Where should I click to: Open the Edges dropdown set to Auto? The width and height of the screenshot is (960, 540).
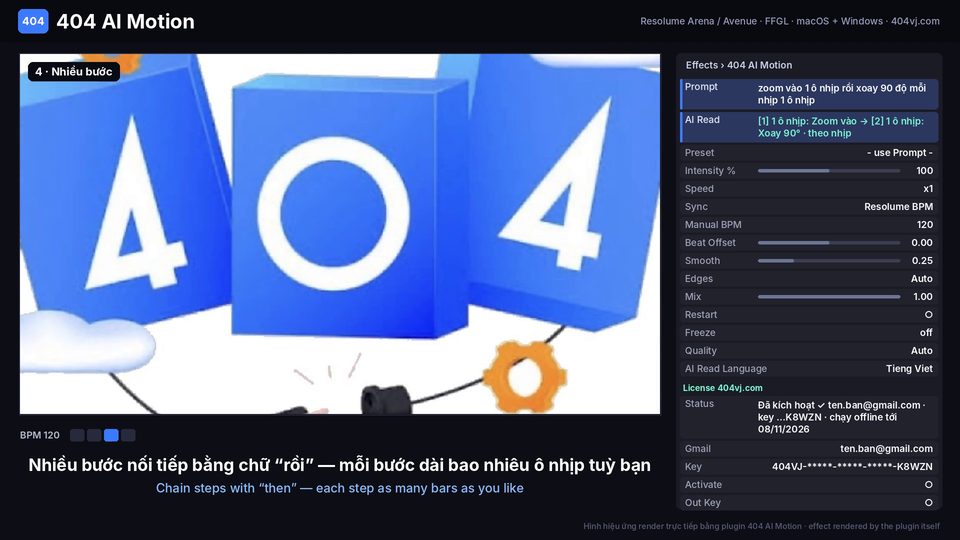click(921, 279)
